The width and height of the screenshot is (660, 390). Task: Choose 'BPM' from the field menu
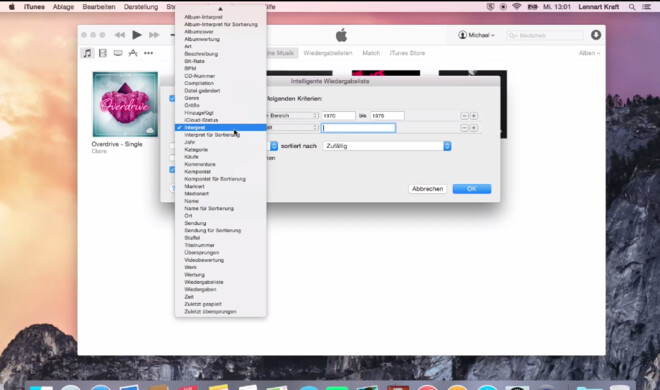[x=221, y=68]
